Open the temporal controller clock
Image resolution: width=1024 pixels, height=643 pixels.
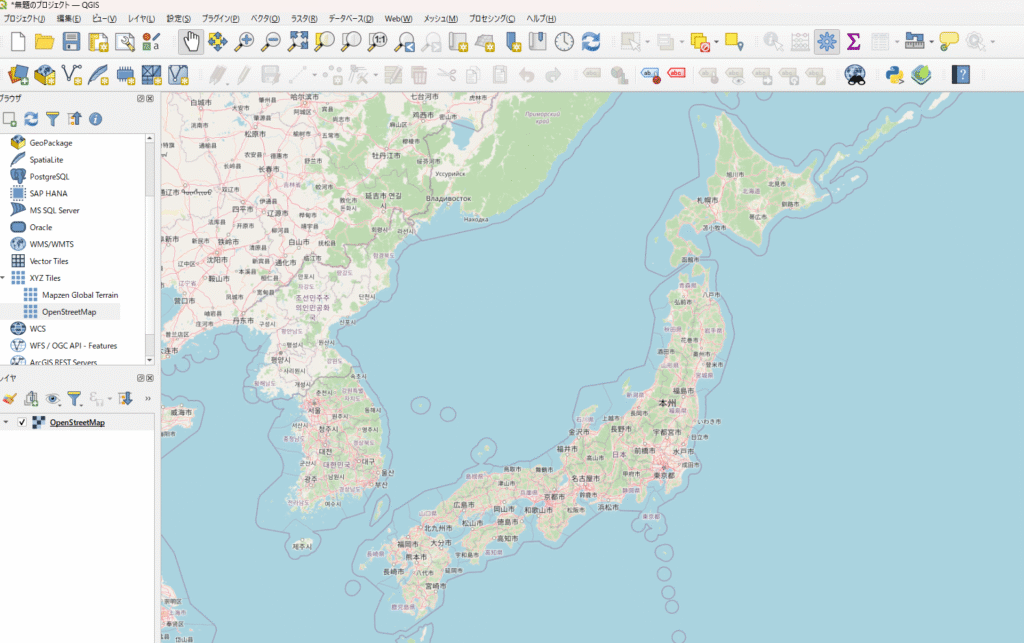(x=564, y=42)
